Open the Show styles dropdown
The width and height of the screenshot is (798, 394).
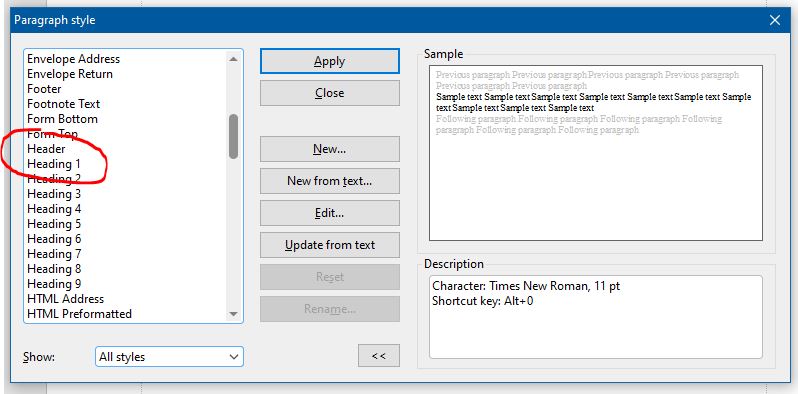point(169,357)
